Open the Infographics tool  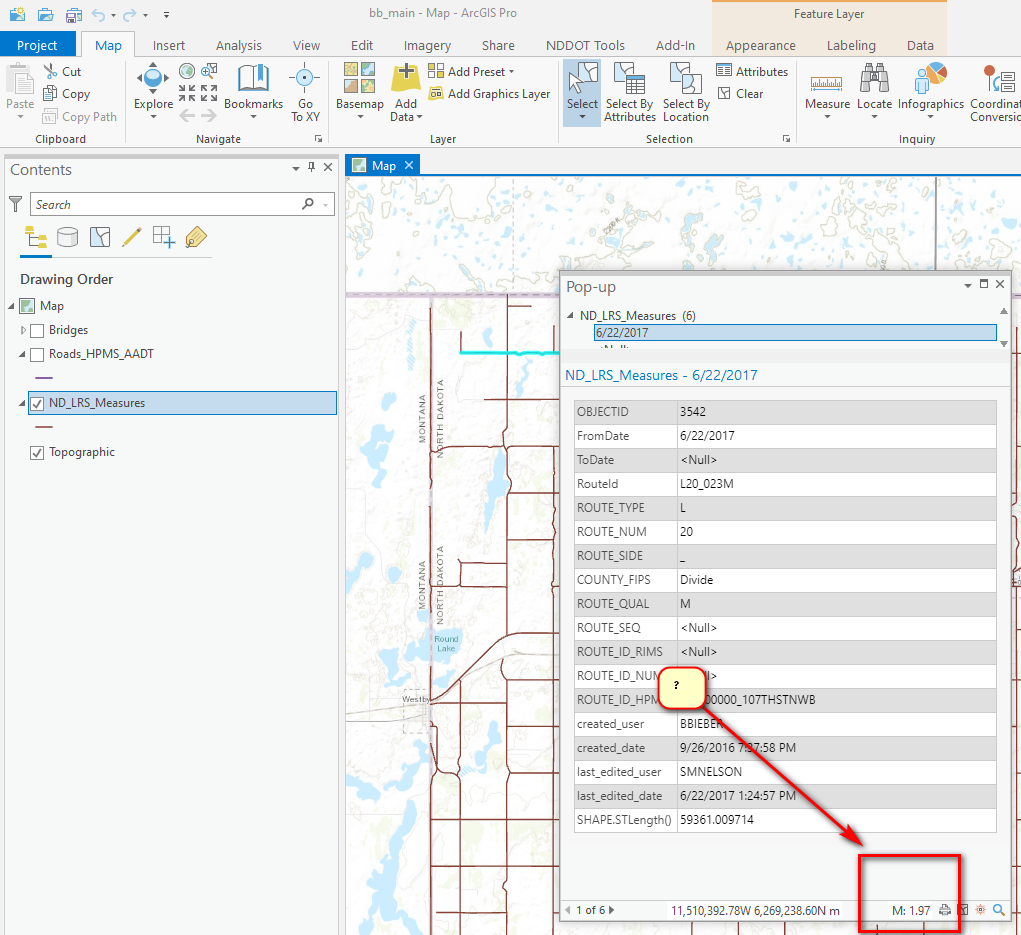pyautogui.click(x=929, y=90)
